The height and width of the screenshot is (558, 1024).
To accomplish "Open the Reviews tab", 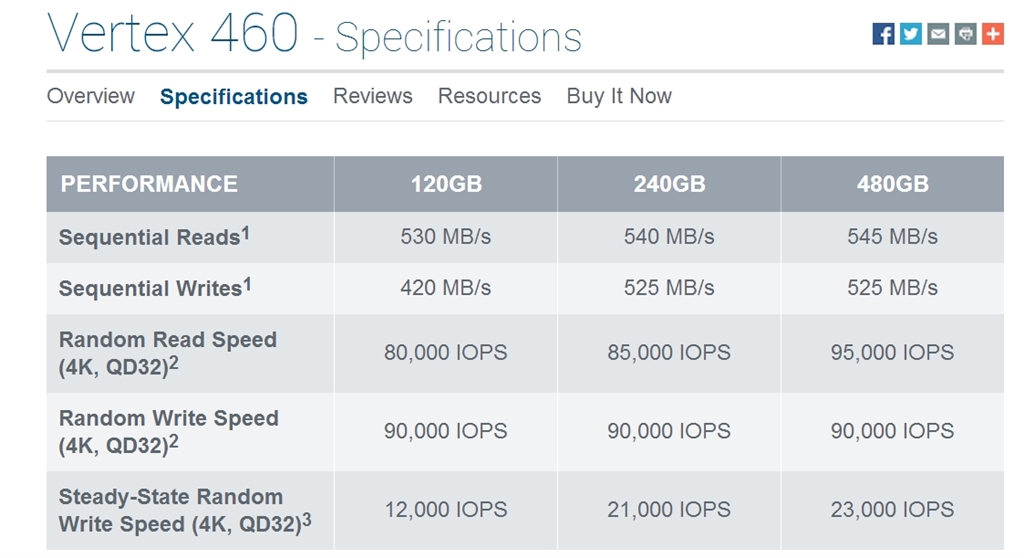I will coord(373,96).
